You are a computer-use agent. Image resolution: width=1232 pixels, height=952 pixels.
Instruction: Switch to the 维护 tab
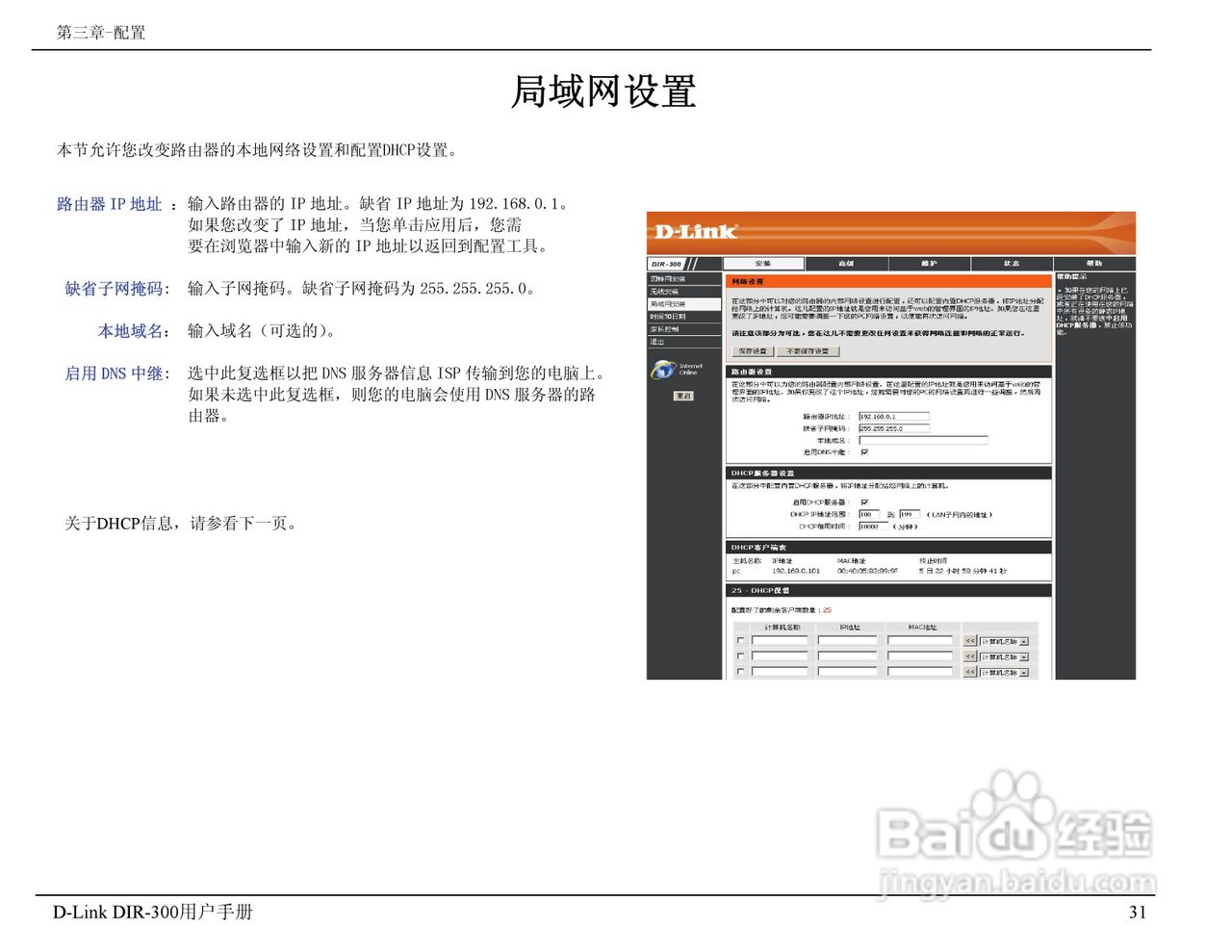pyautogui.click(x=929, y=264)
